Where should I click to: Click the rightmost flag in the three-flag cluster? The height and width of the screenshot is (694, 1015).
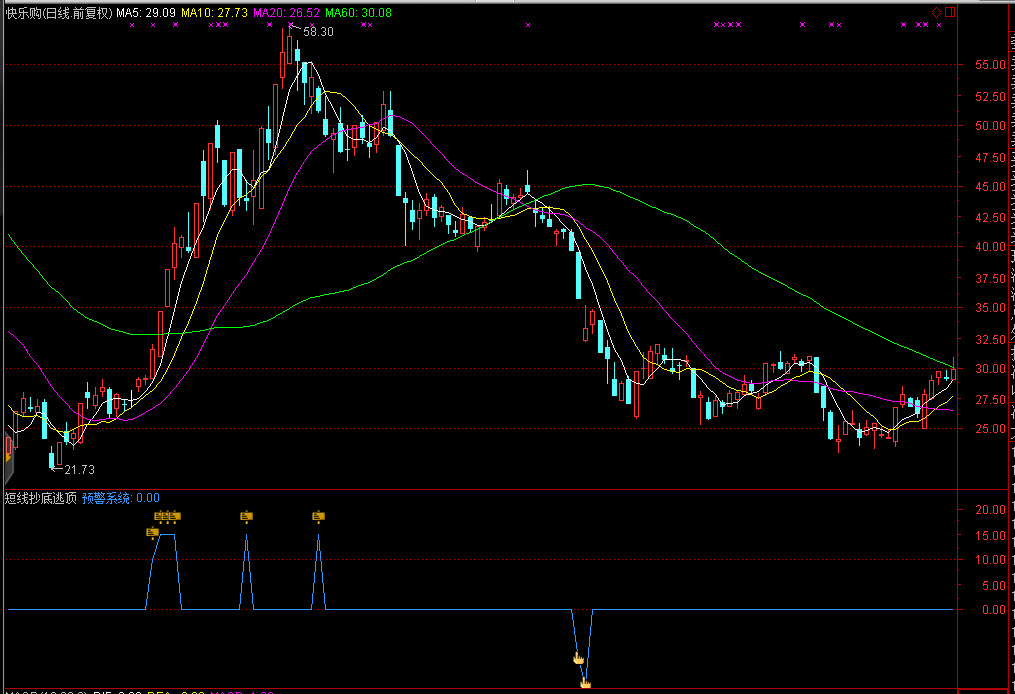pyautogui.click(x=175, y=517)
